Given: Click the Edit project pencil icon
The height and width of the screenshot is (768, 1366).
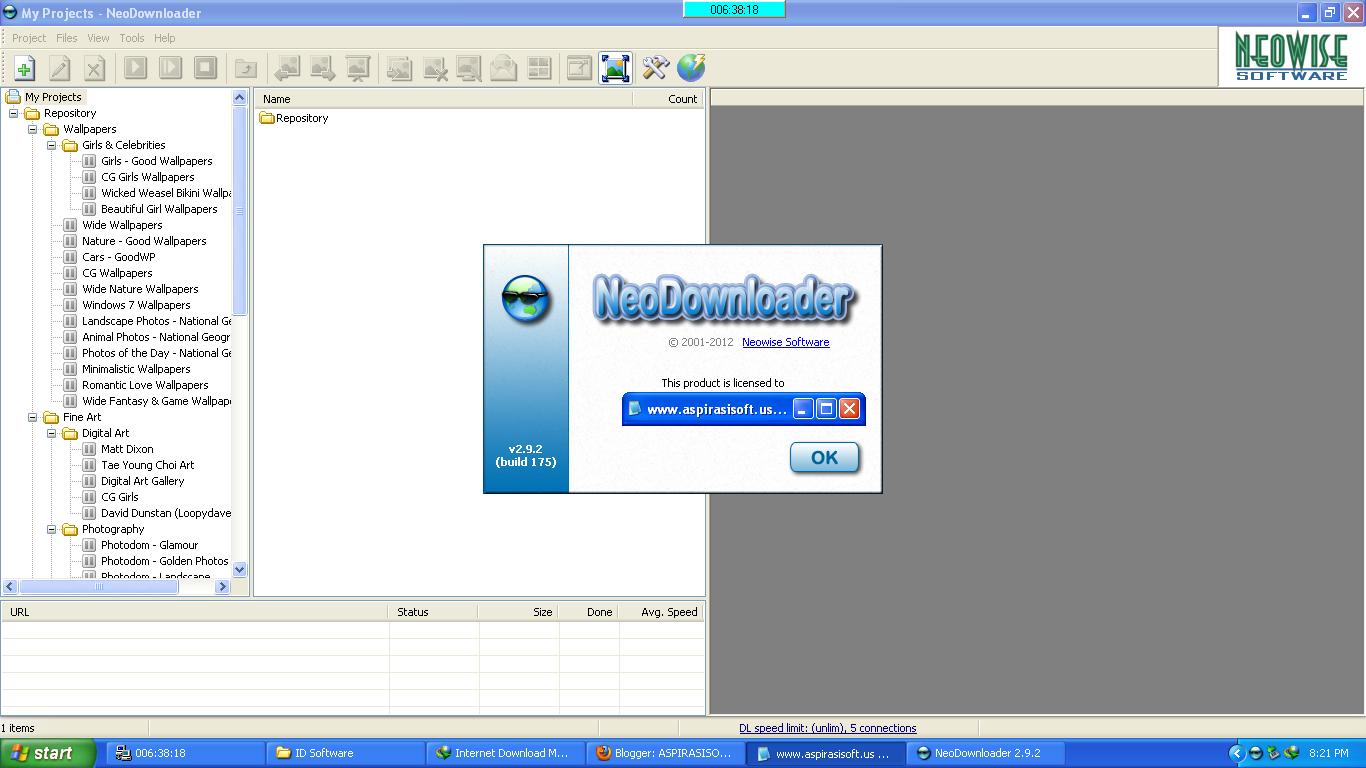Looking at the screenshot, I should [x=60, y=68].
